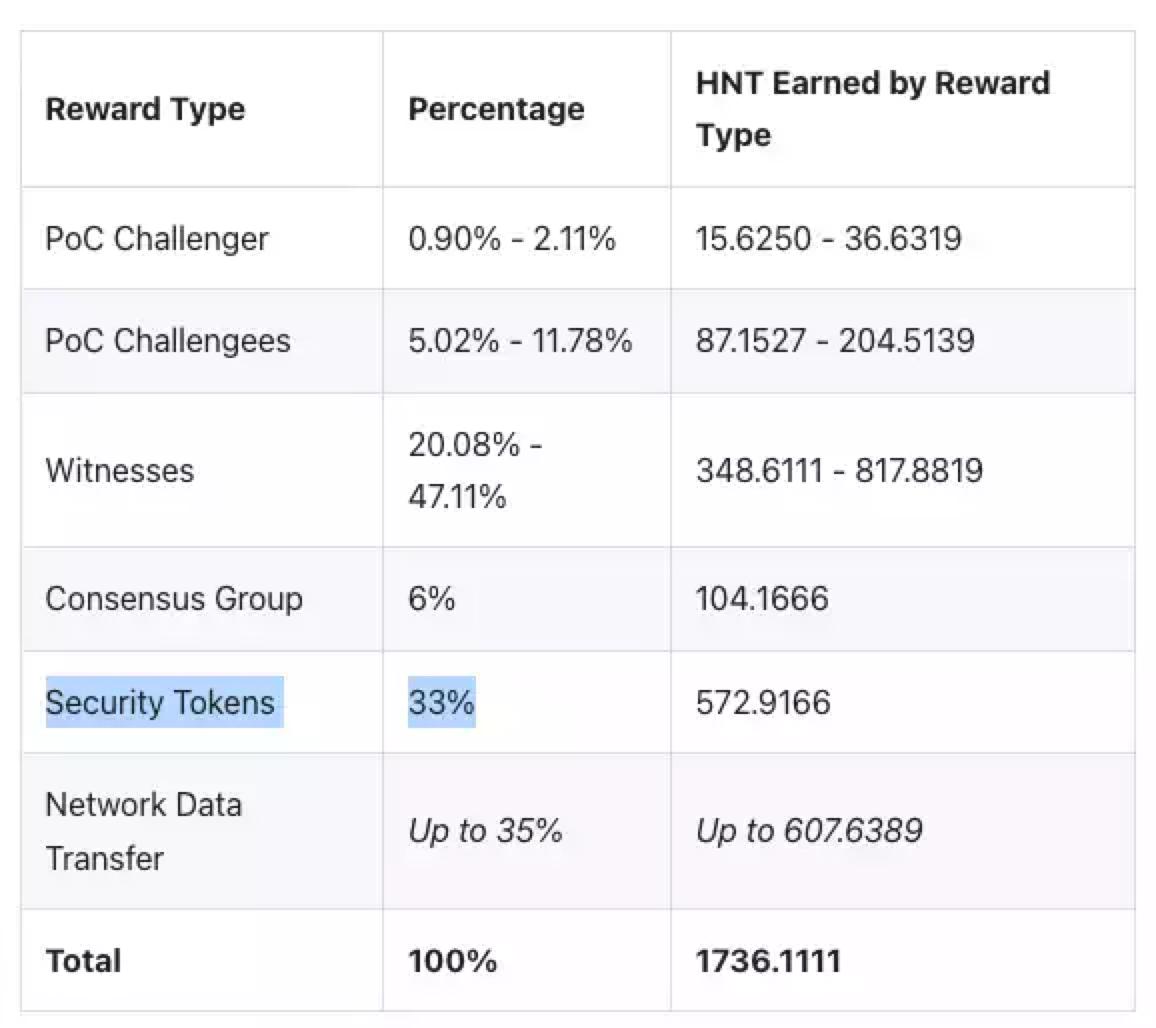Screen dimensions: 1156x1028
Task: Select the Witnesses row label
Action: [119, 470]
